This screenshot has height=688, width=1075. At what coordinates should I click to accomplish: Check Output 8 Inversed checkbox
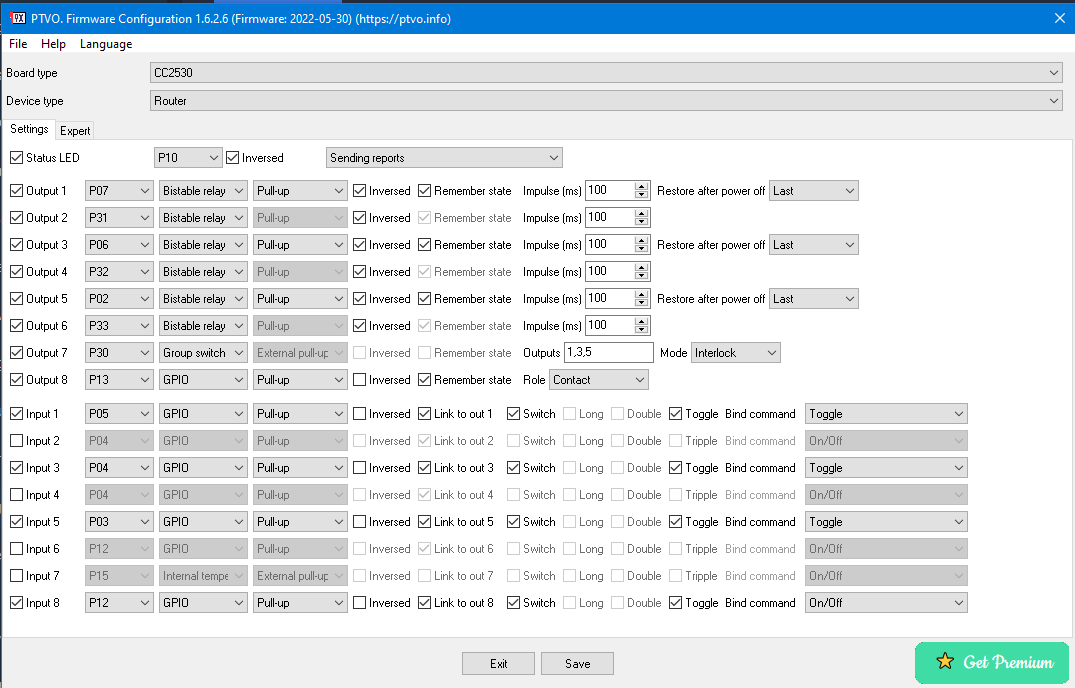tap(359, 380)
